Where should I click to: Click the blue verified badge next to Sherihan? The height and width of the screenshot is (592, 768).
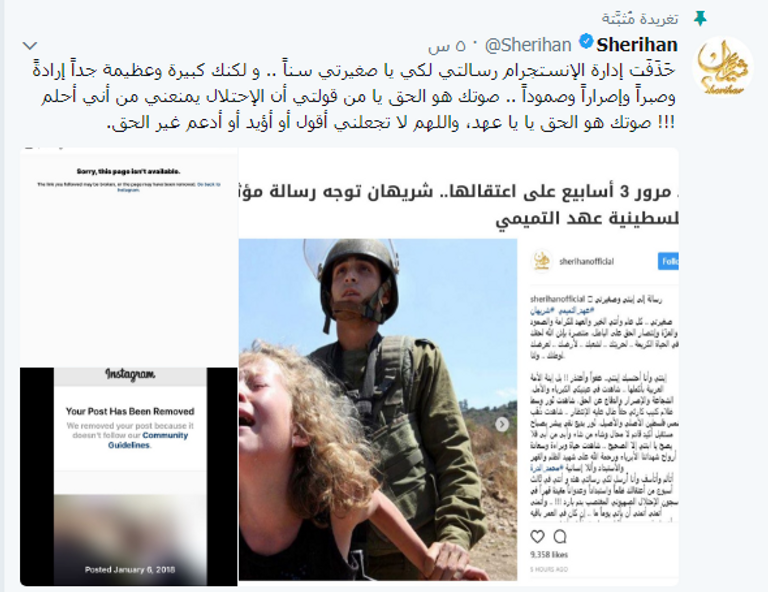pos(586,42)
